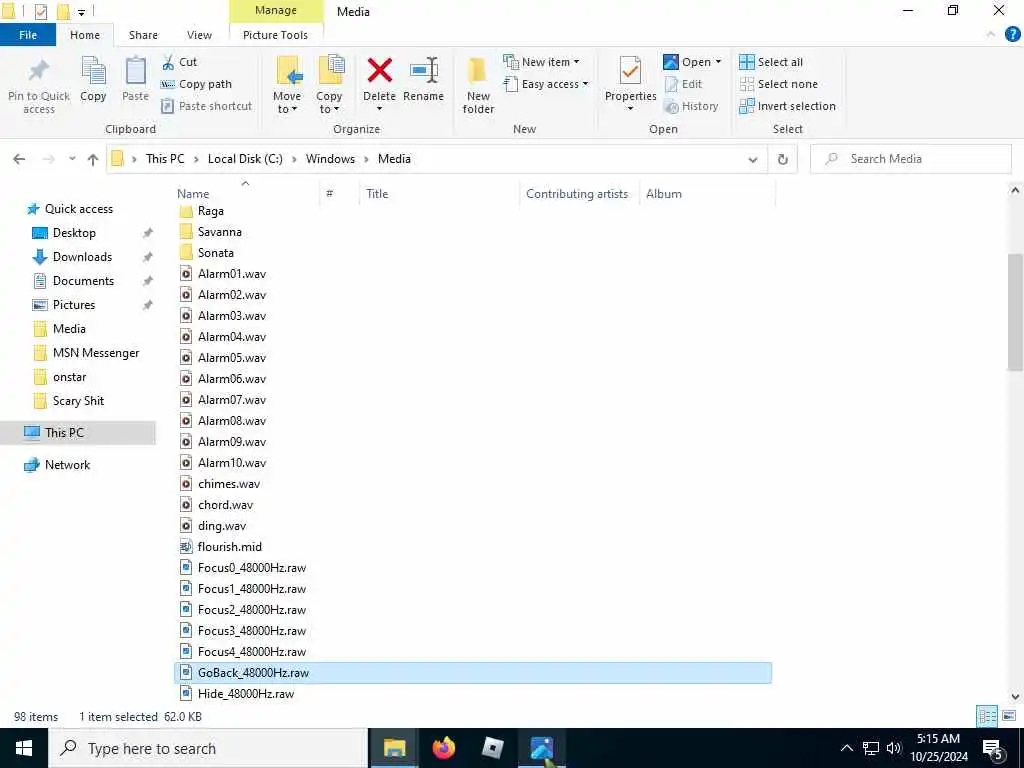The height and width of the screenshot is (768, 1024).
Task: Rename the selected file
Action: coord(423,80)
